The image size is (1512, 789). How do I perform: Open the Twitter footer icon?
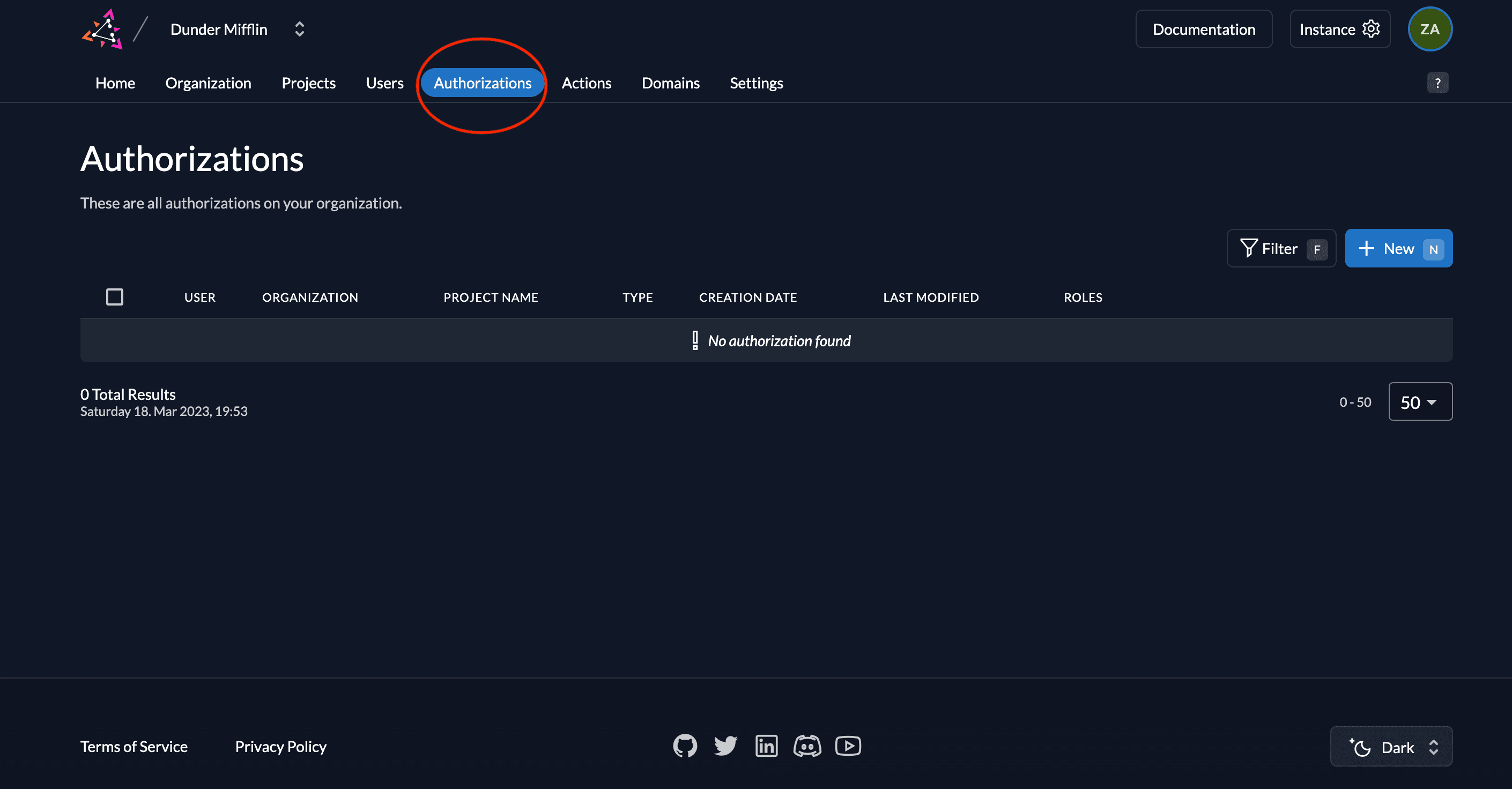pyautogui.click(x=725, y=746)
